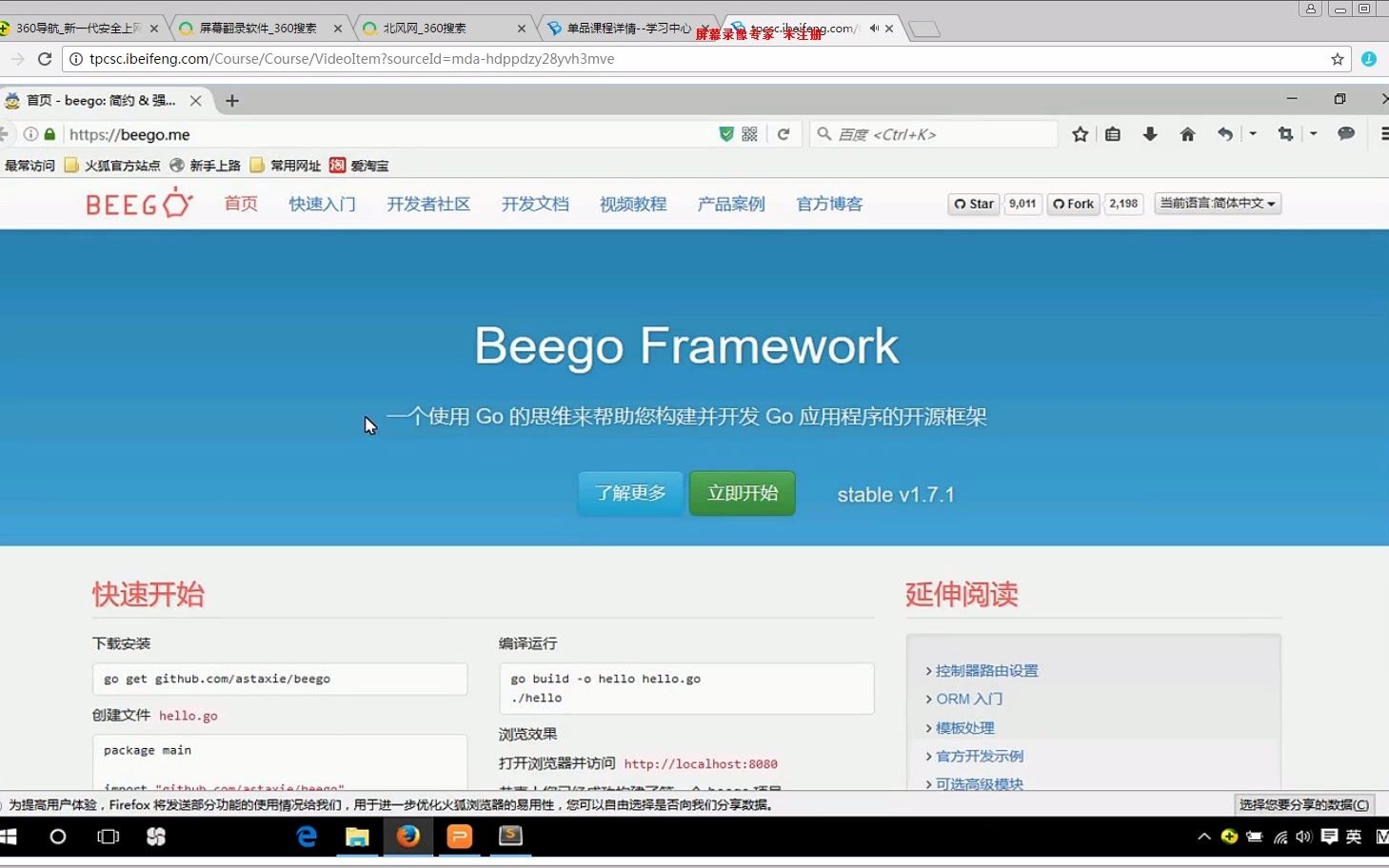The width and height of the screenshot is (1389, 868).
Task: Close the beego 首页 tab
Action: pyautogui.click(x=195, y=100)
